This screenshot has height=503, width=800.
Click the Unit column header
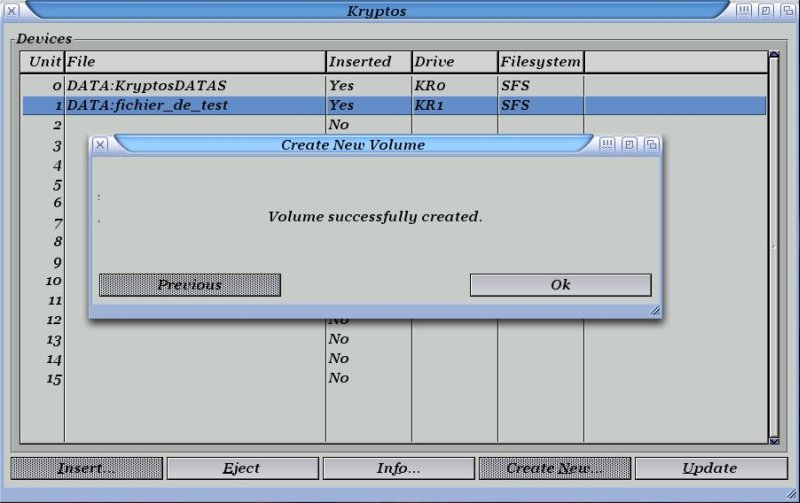[x=42, y=62]
